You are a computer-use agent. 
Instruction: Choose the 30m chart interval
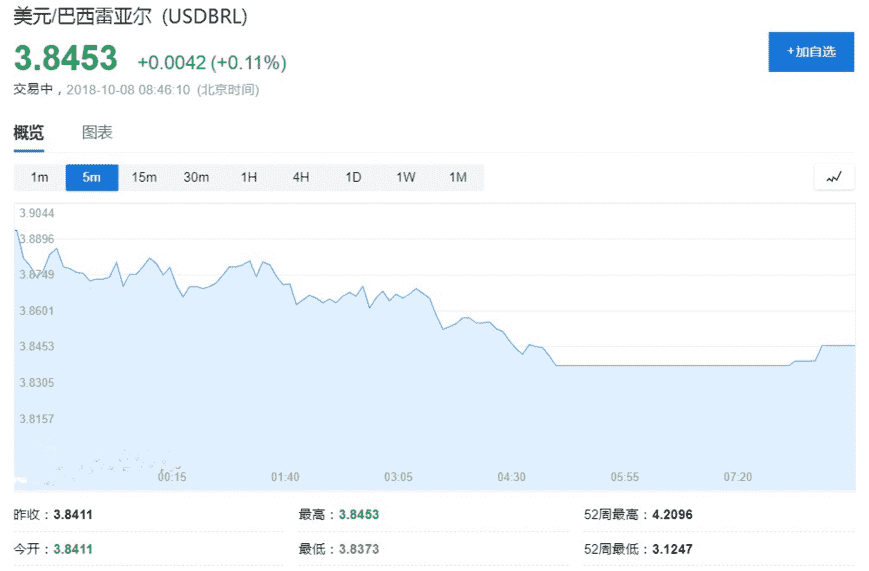[x=196, y=178]
